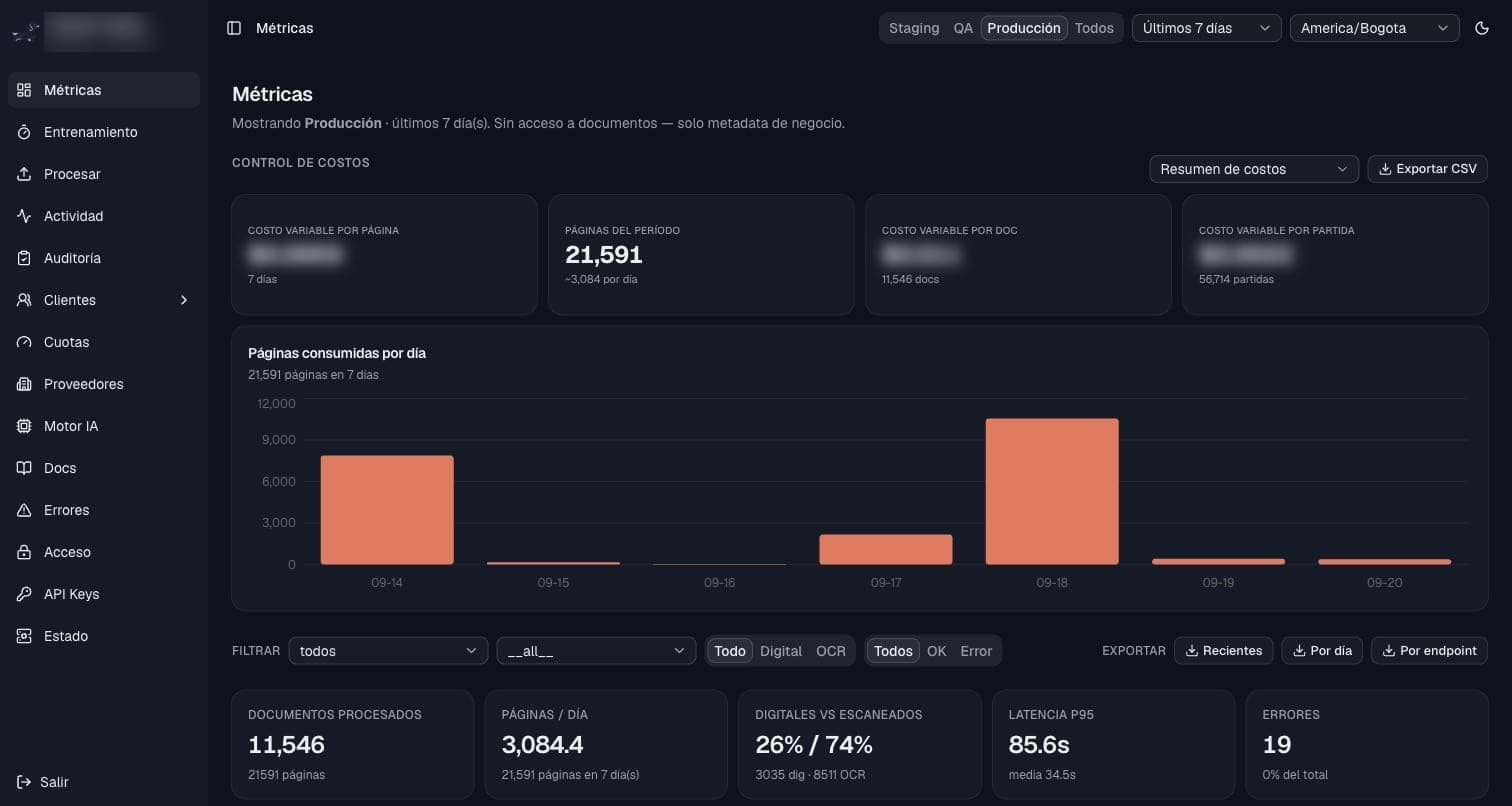The image size is (1512, 806).
Task: Go to Procesar page
Action: tap(104, 174)
